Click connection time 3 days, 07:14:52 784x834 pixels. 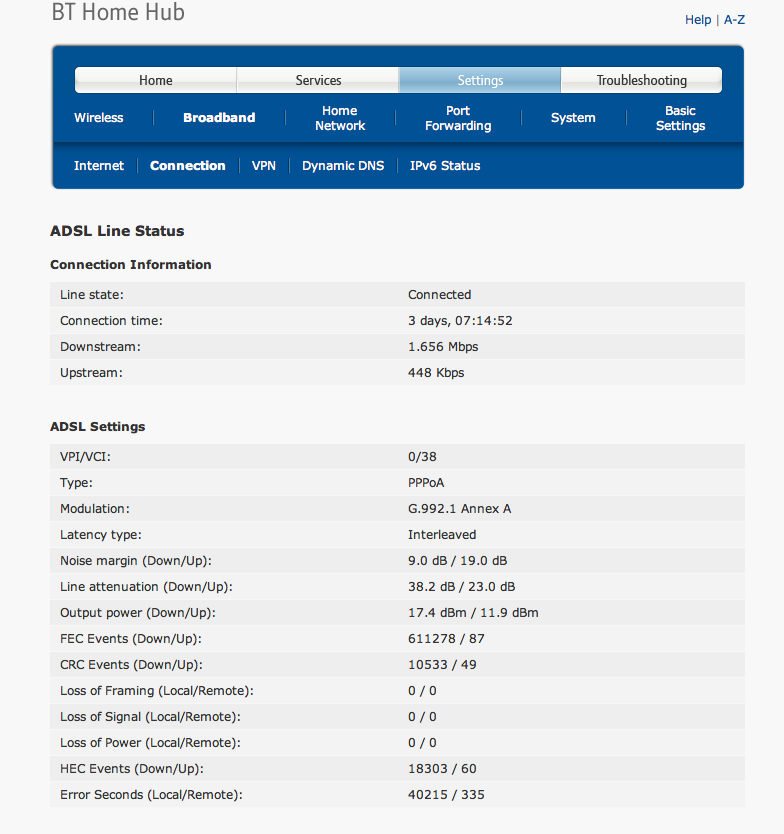(x=460, y=321)
